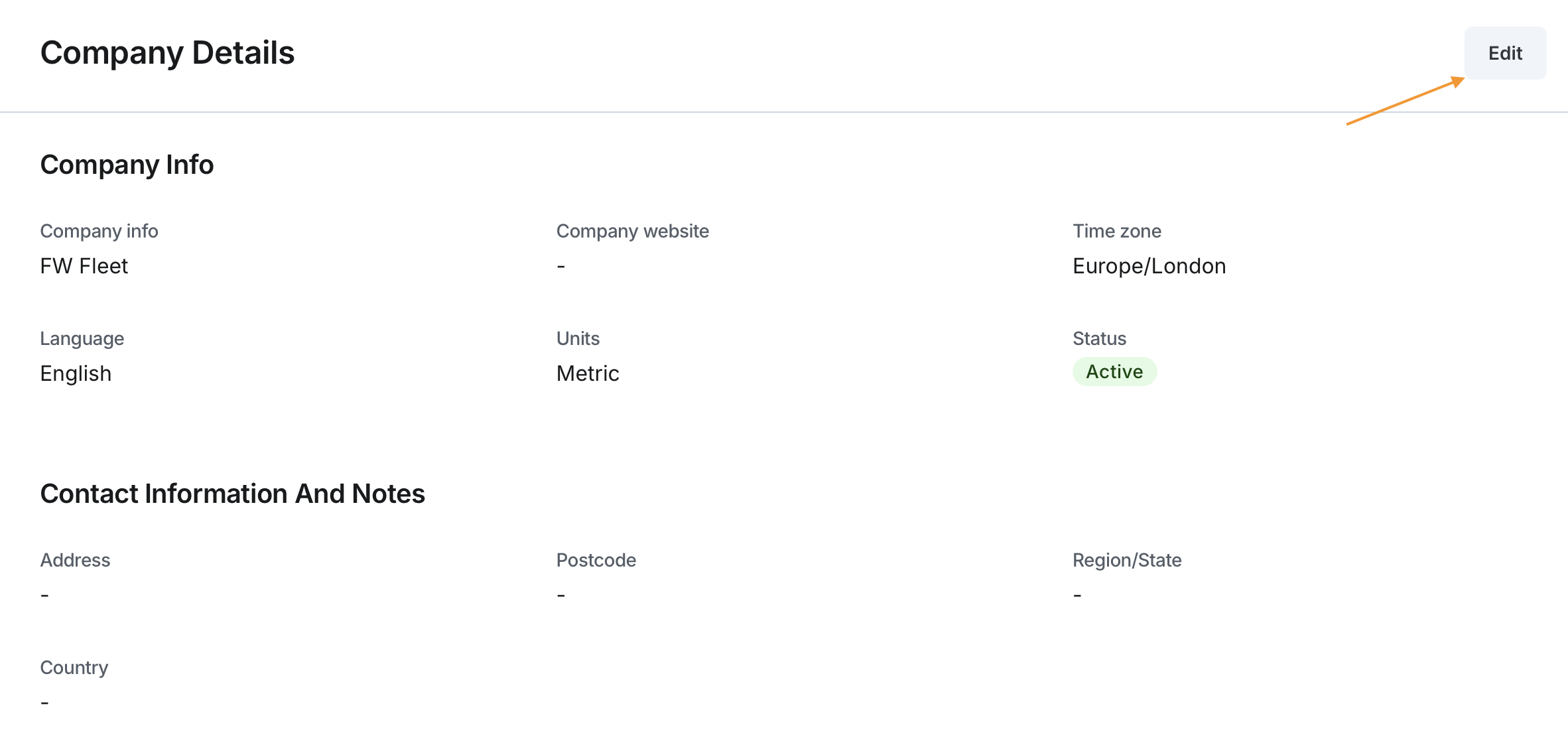Click the Company website label
This screenshot has height=751, width=1568.
[x=632, y=231]
